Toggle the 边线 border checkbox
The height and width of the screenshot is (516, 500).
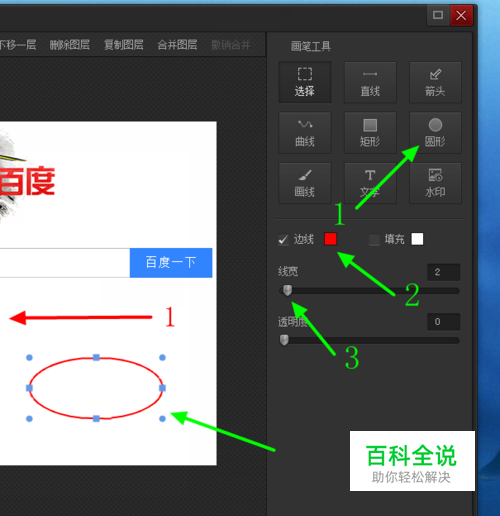click(283, 239)
